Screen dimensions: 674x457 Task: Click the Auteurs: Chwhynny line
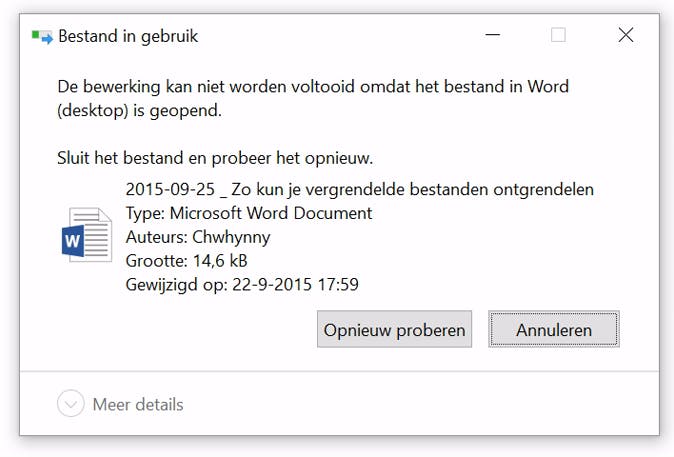[x=198, y=237]
